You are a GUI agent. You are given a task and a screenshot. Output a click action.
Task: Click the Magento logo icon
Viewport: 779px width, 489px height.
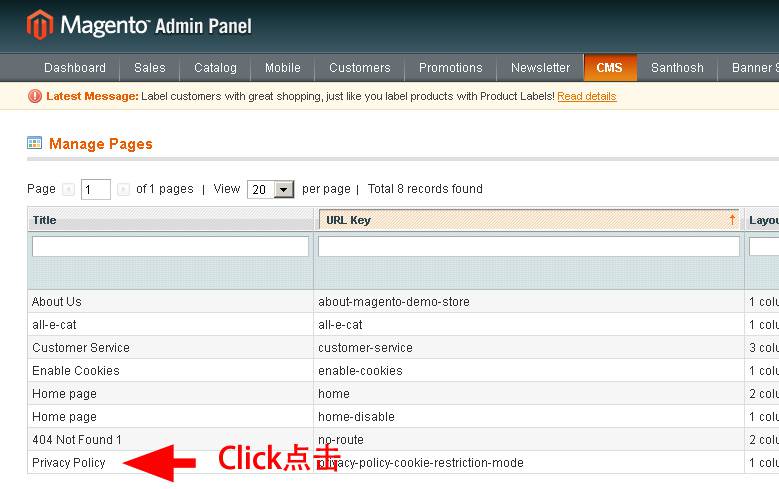coord(40,25)
